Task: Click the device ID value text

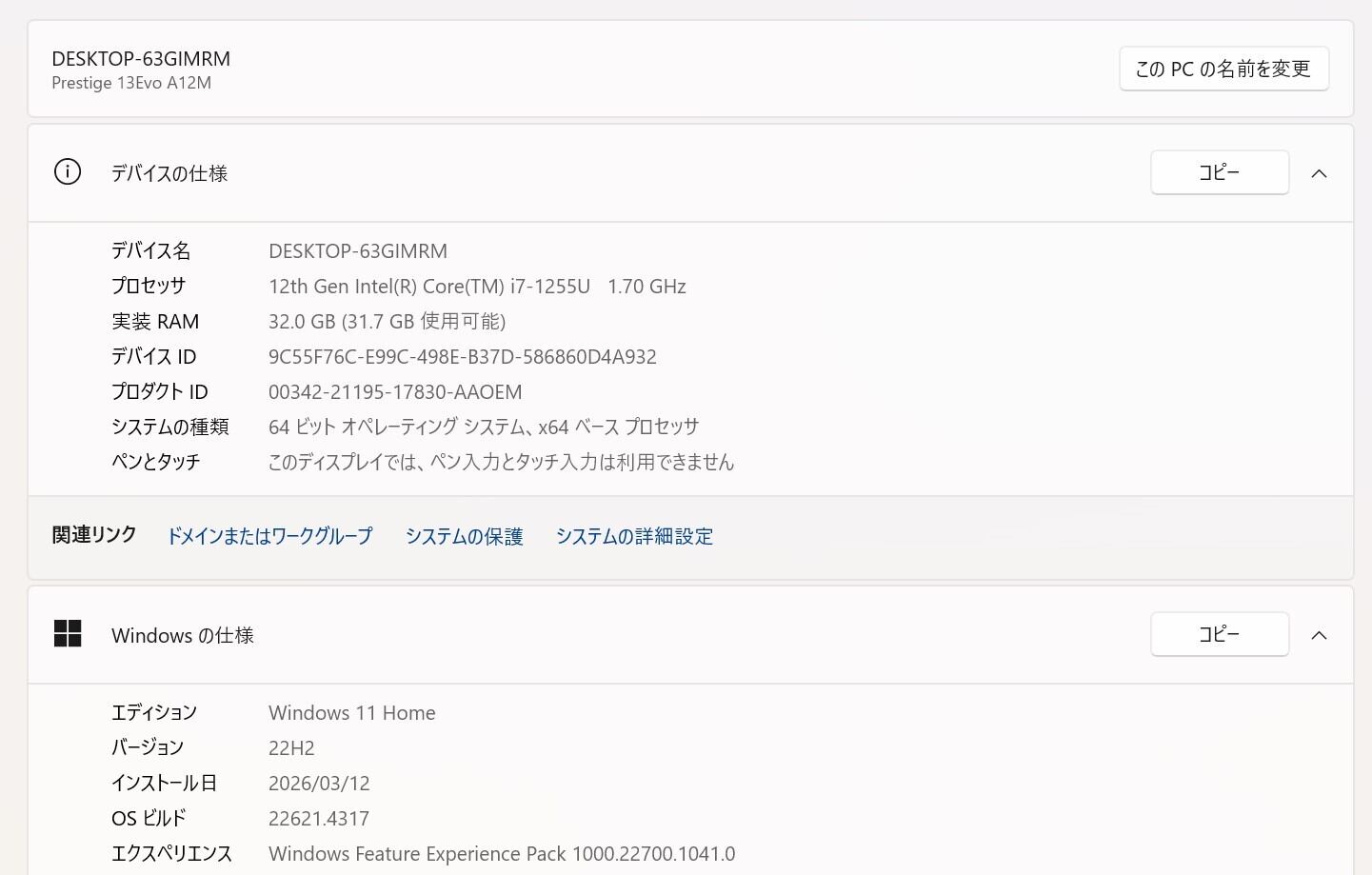Action: 463,357
